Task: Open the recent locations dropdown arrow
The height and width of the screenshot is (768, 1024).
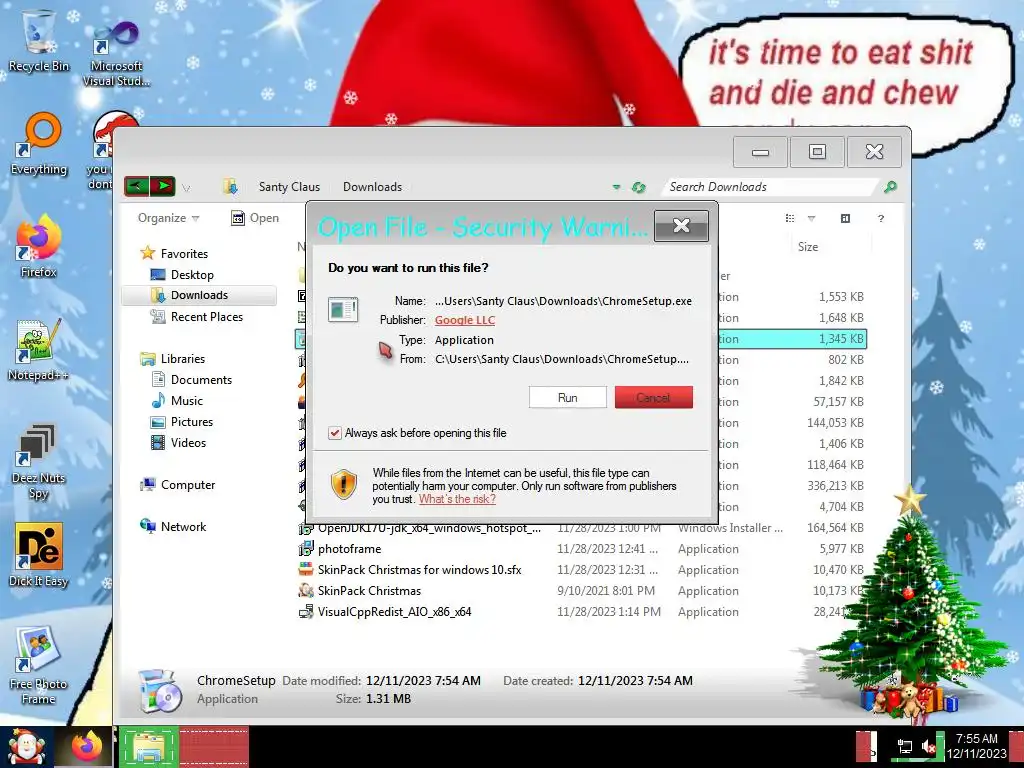Action: [x=186, y=188]
